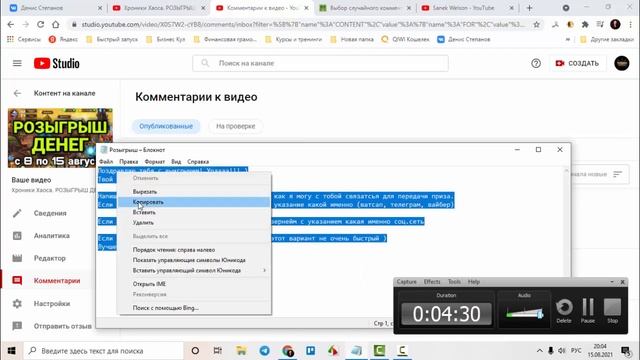Click the taskbar search box
Screen dimensions: 640x360
(x=103, y=351)
